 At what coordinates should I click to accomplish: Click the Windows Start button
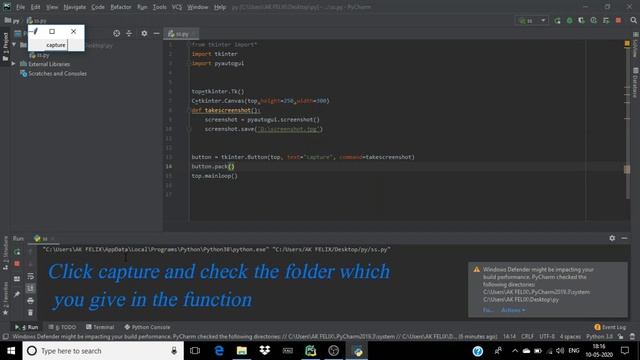pyautogui.click(x=11, y=351)
